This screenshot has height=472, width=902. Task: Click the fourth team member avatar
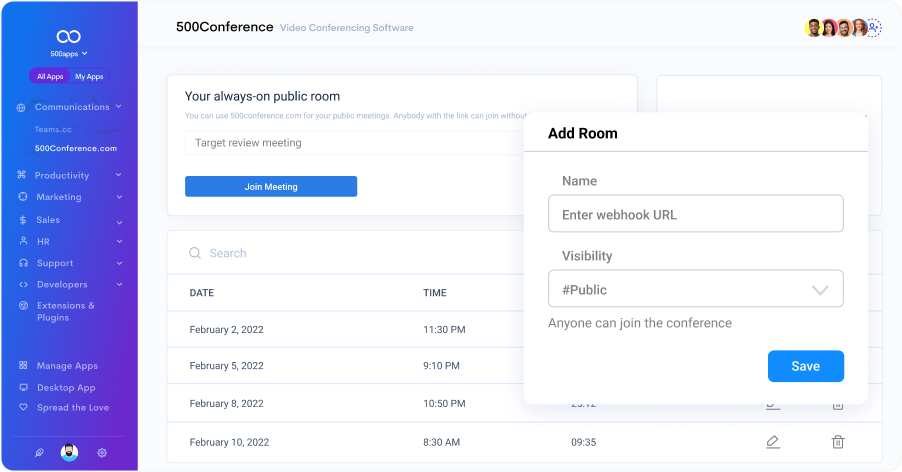tap(859, 28)
